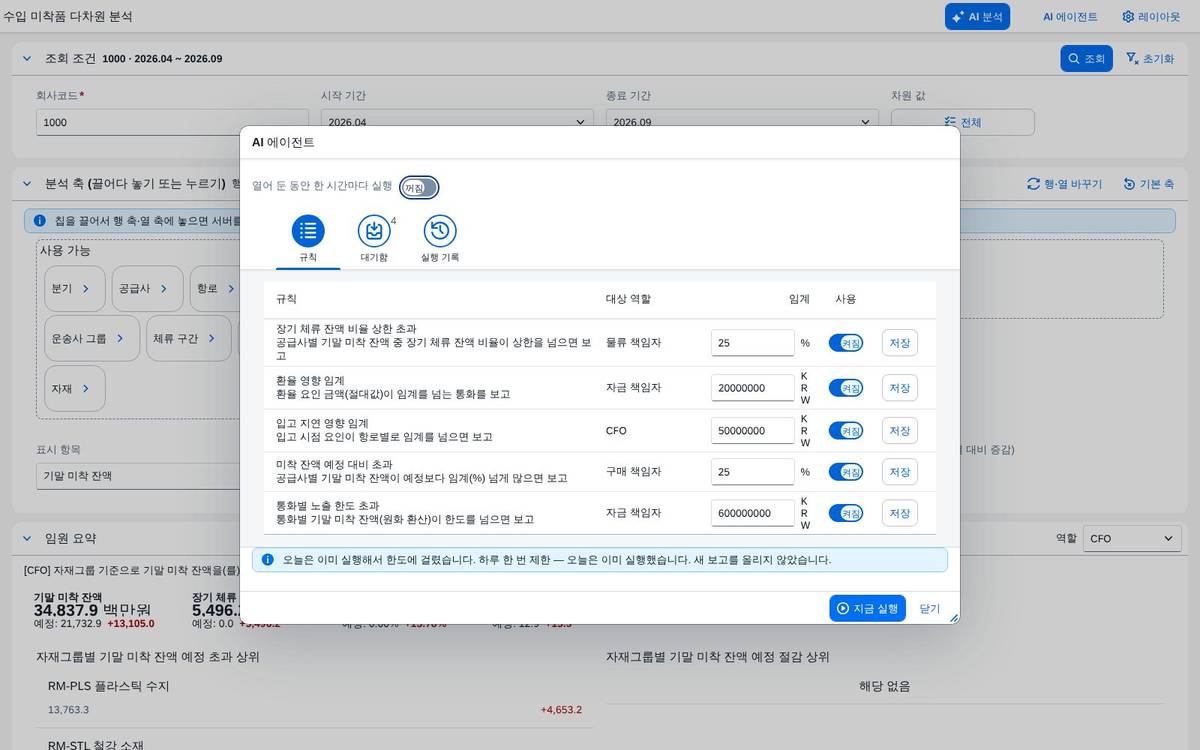
Task: Click the 항로 chip
Action: (x=215, y=288)
